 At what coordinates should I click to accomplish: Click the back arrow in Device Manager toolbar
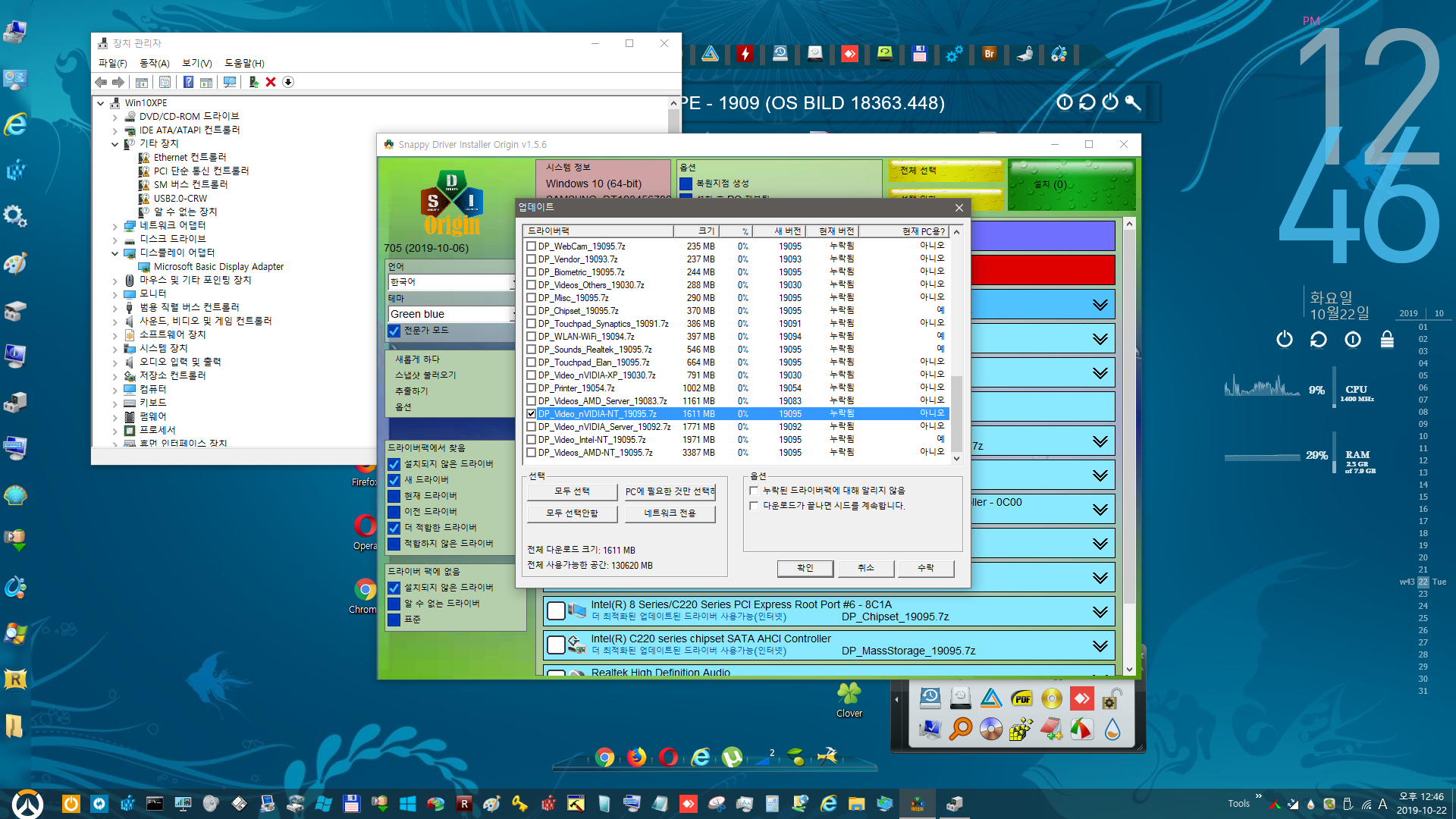point(101,82)
